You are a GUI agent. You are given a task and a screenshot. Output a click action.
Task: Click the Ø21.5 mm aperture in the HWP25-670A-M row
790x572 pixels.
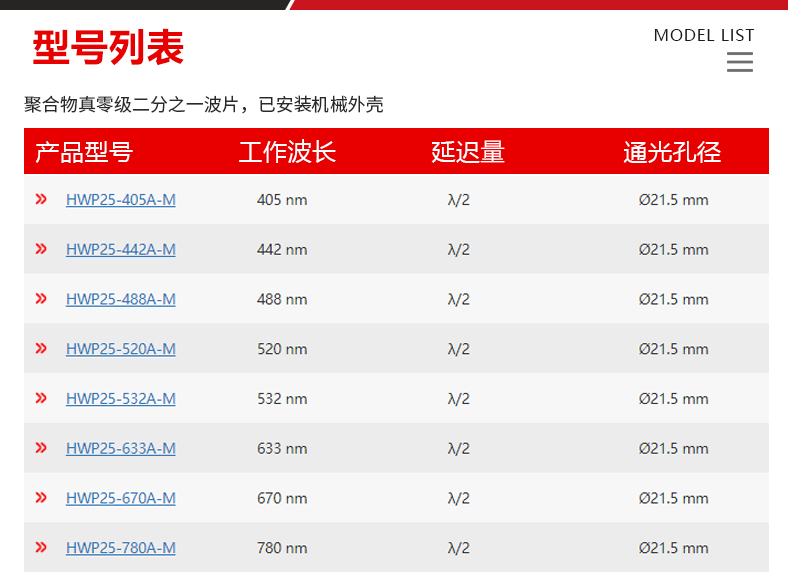tap(674, 498)
